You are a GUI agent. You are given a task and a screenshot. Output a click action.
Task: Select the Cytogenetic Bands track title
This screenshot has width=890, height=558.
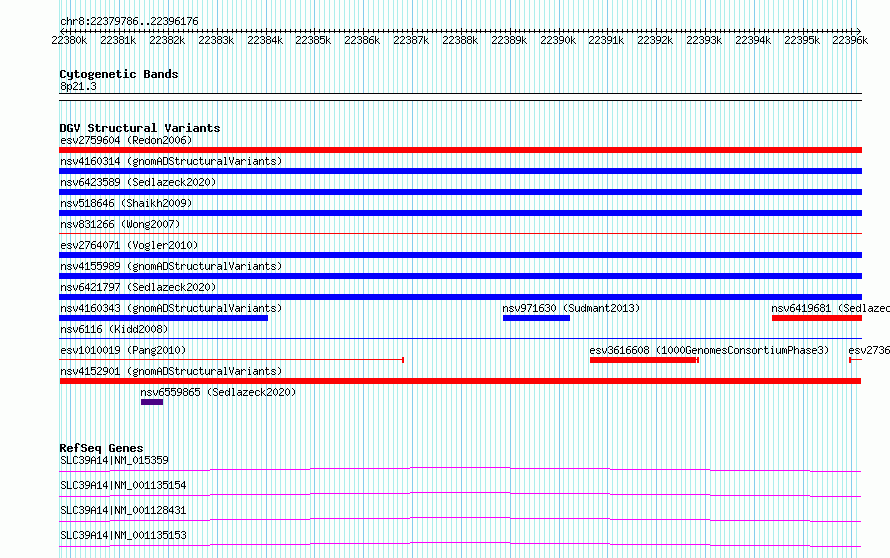pyautogui.click(x=119, y=74)
